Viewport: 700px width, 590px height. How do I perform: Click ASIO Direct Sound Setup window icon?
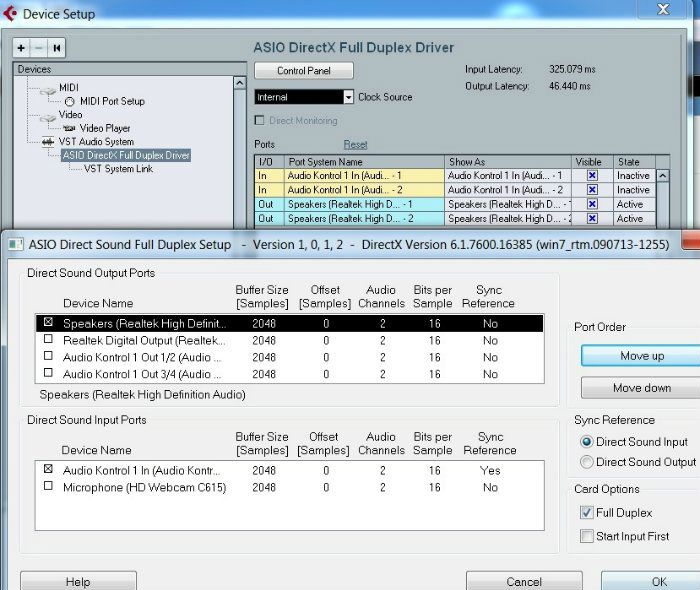click(x=16, y=245)
